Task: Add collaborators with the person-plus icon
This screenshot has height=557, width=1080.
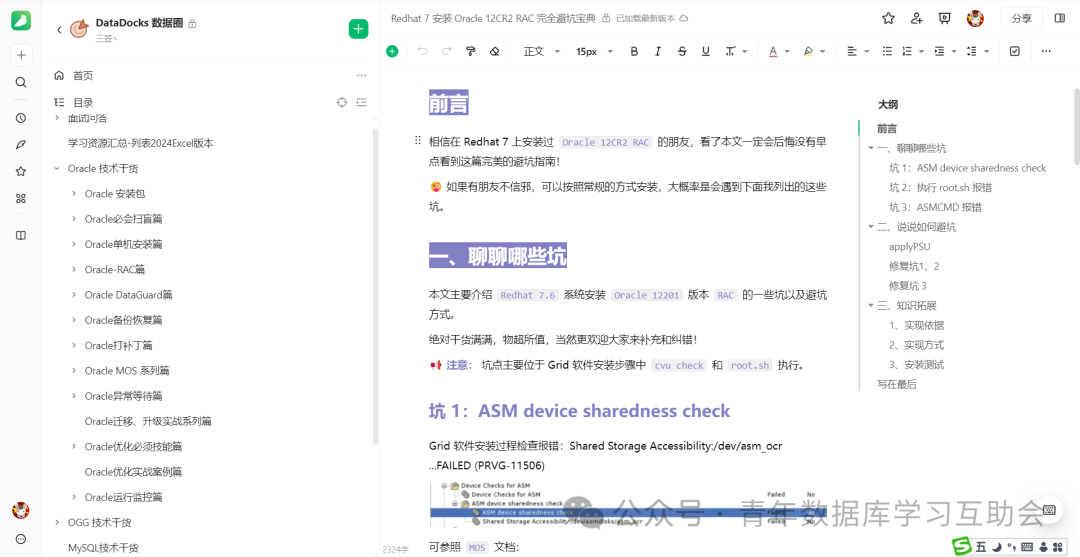Action: (916, 19)
